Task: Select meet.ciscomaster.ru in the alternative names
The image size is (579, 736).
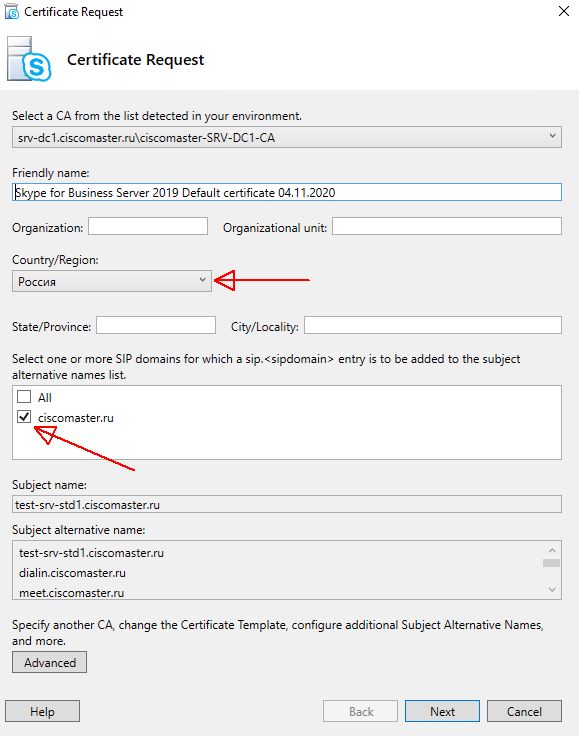Action: [x=71, y=593]
